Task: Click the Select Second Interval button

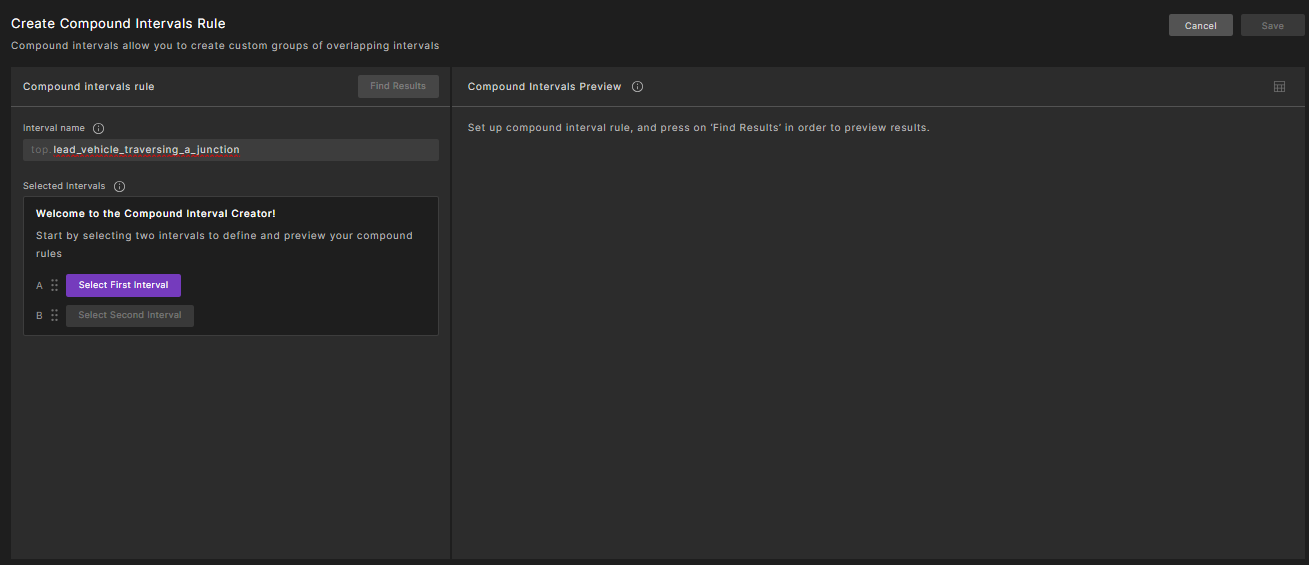Action: click(x=130, y=315)
